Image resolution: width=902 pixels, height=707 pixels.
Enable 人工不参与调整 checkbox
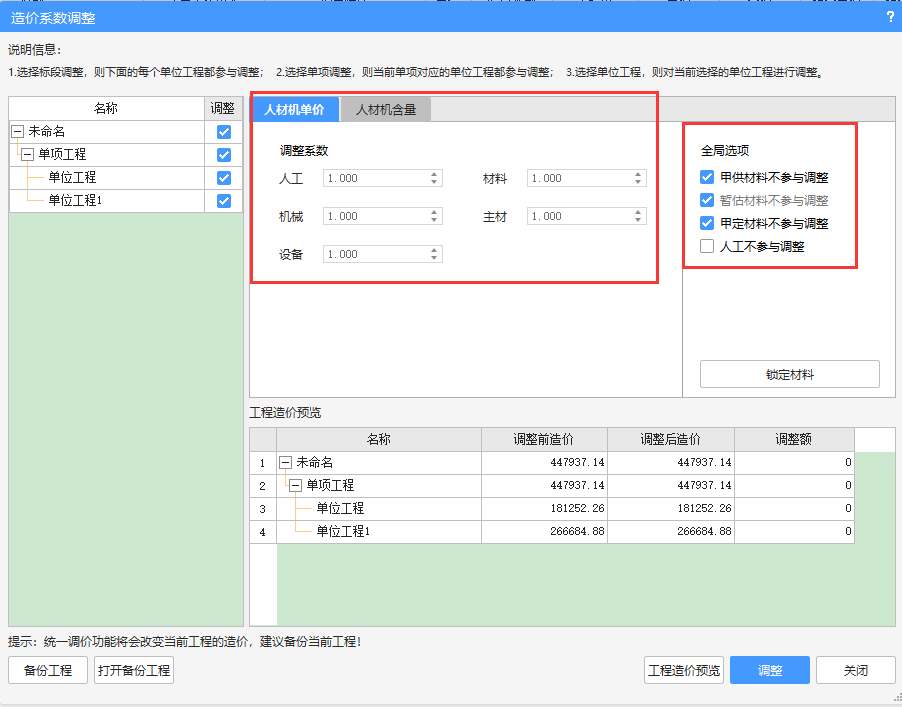708,247
